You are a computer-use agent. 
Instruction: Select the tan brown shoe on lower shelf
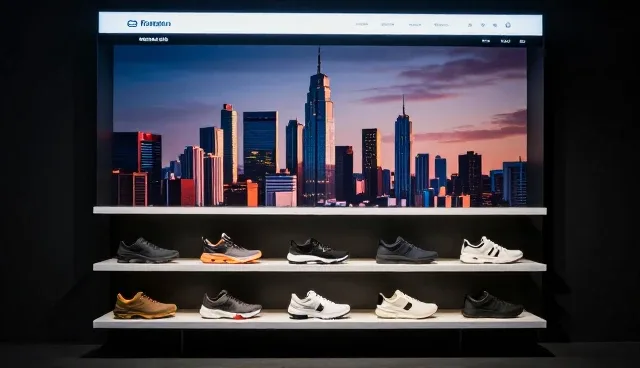(144, 305)
